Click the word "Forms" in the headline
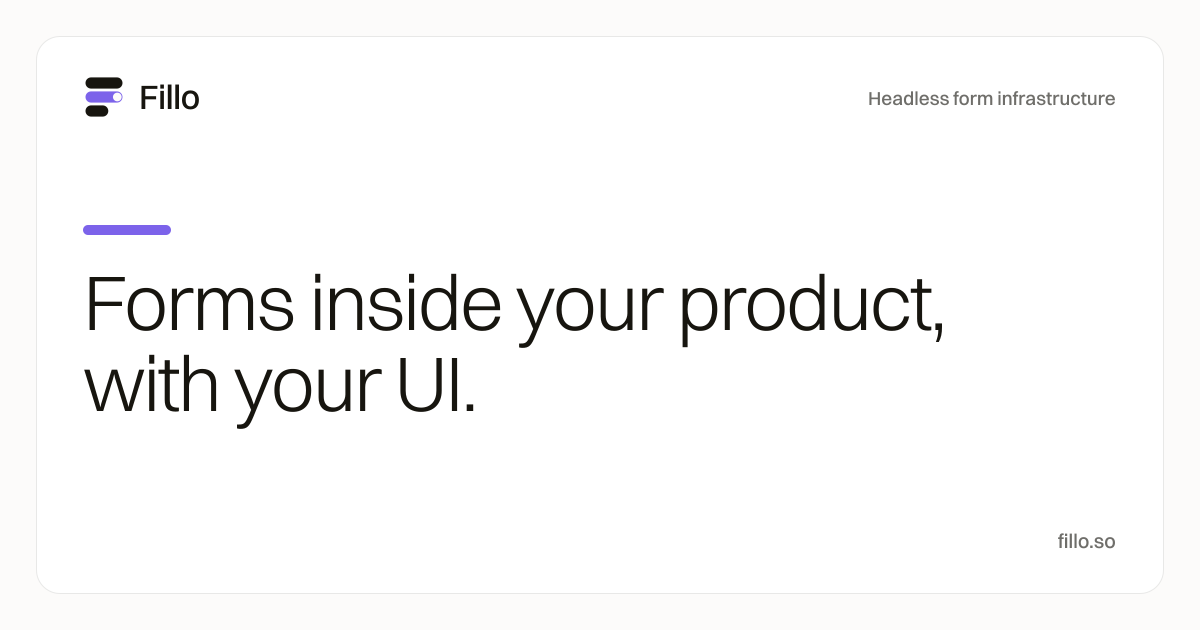 pyautogui.click(x=190, y=303)
